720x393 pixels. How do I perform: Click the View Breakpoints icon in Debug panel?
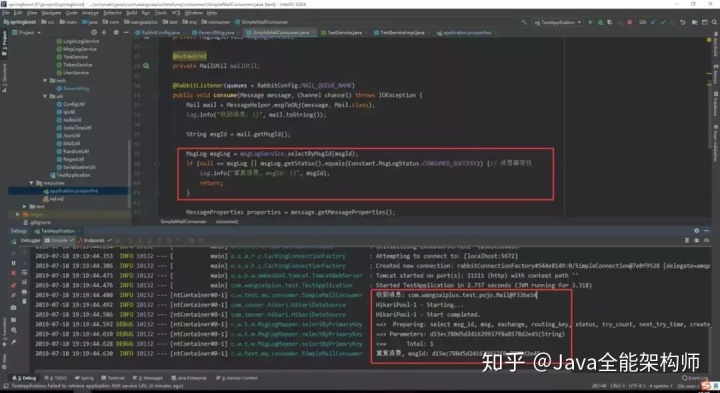pos(13,285)
